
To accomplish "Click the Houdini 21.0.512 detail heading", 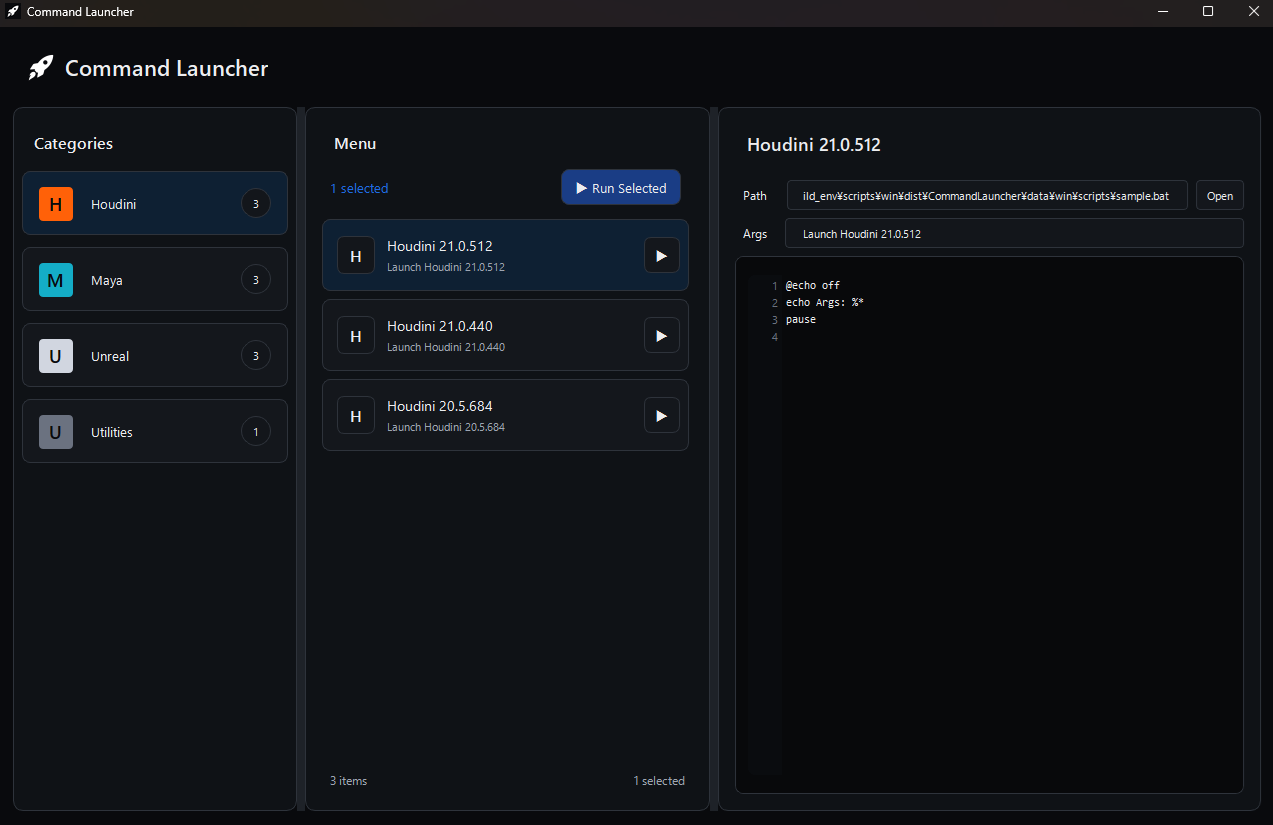I will coord(814,145).
